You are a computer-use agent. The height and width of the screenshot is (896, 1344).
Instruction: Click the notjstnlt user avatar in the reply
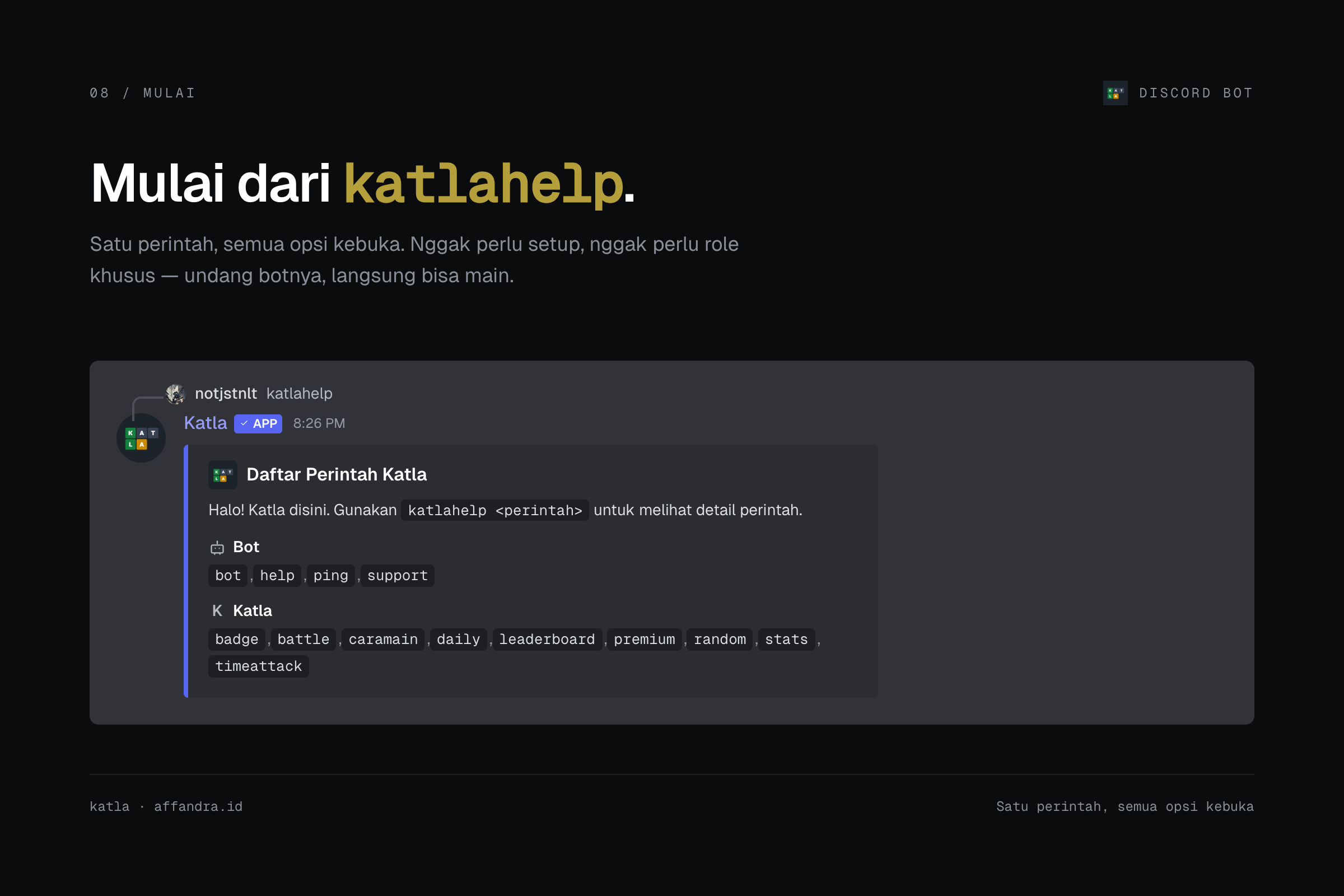point(175,393)
